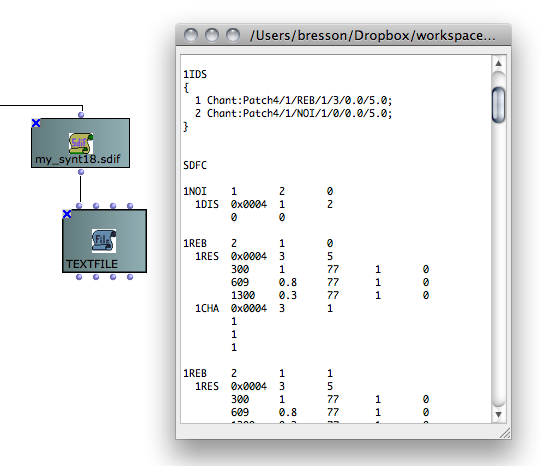
Task: Click the blue scrollbar thumb in text window
Action: click(498, 105)
